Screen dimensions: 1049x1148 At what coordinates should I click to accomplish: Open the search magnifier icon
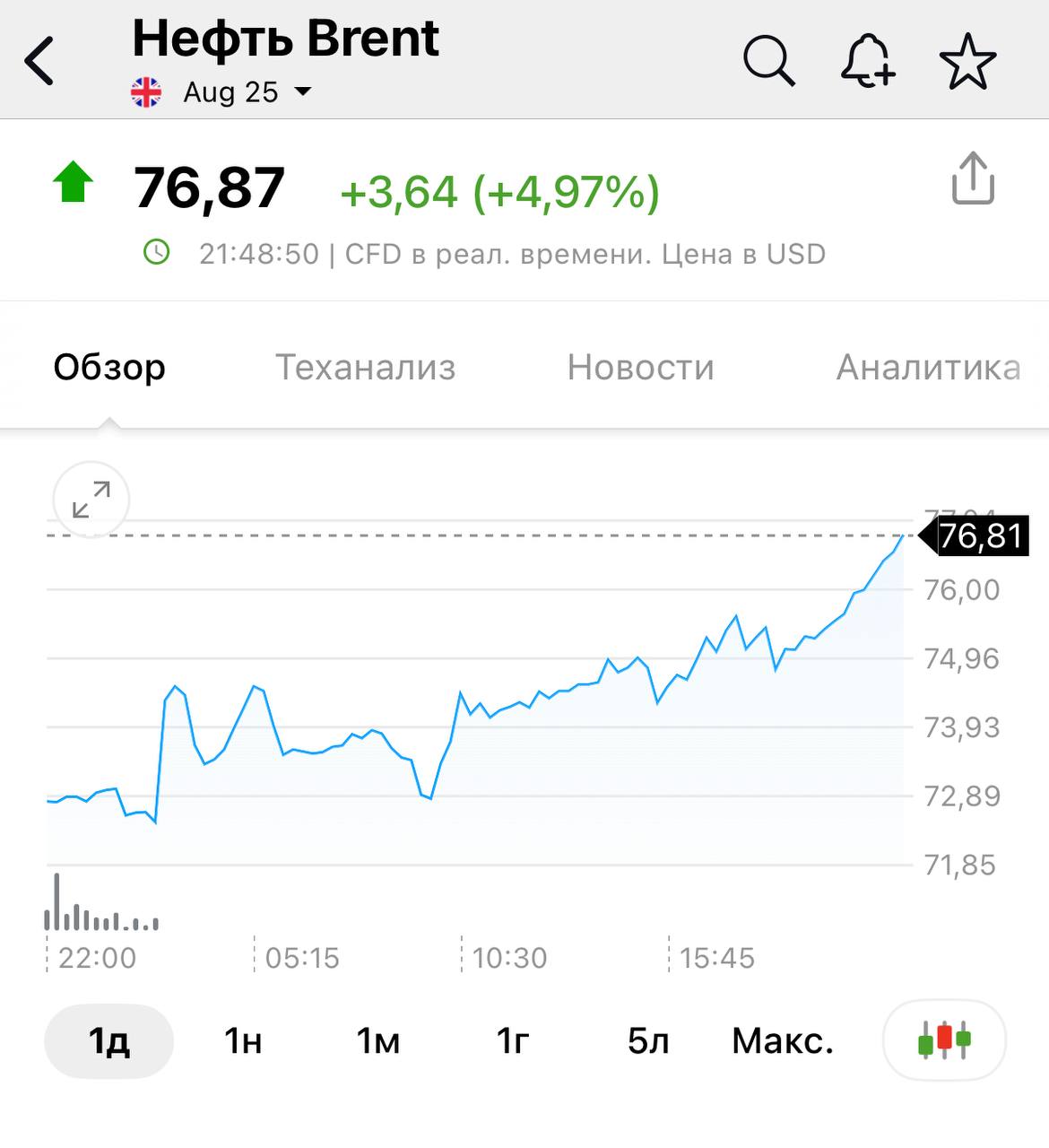pos(769,62)
